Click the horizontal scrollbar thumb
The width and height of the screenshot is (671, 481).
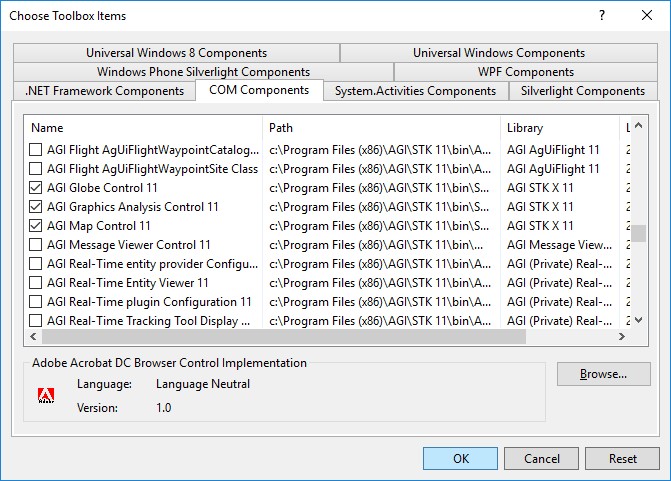(x=284, y=337)
